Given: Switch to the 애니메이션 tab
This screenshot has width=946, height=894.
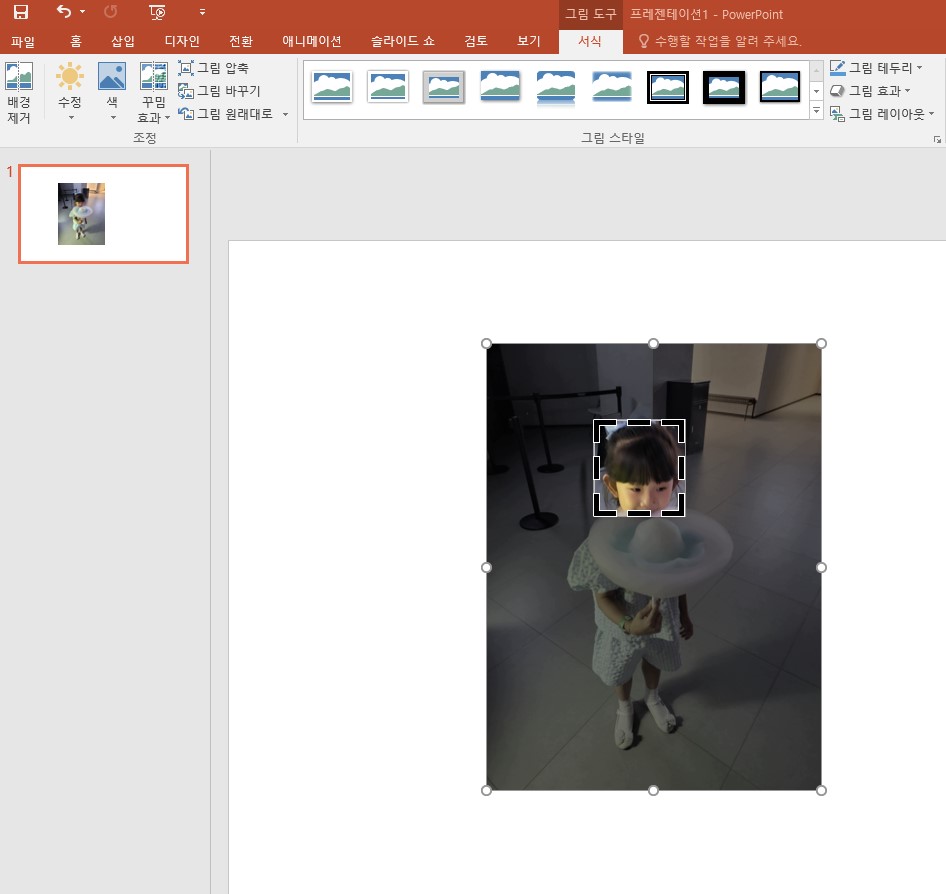Looking at the screenshot, I should 311,41.
